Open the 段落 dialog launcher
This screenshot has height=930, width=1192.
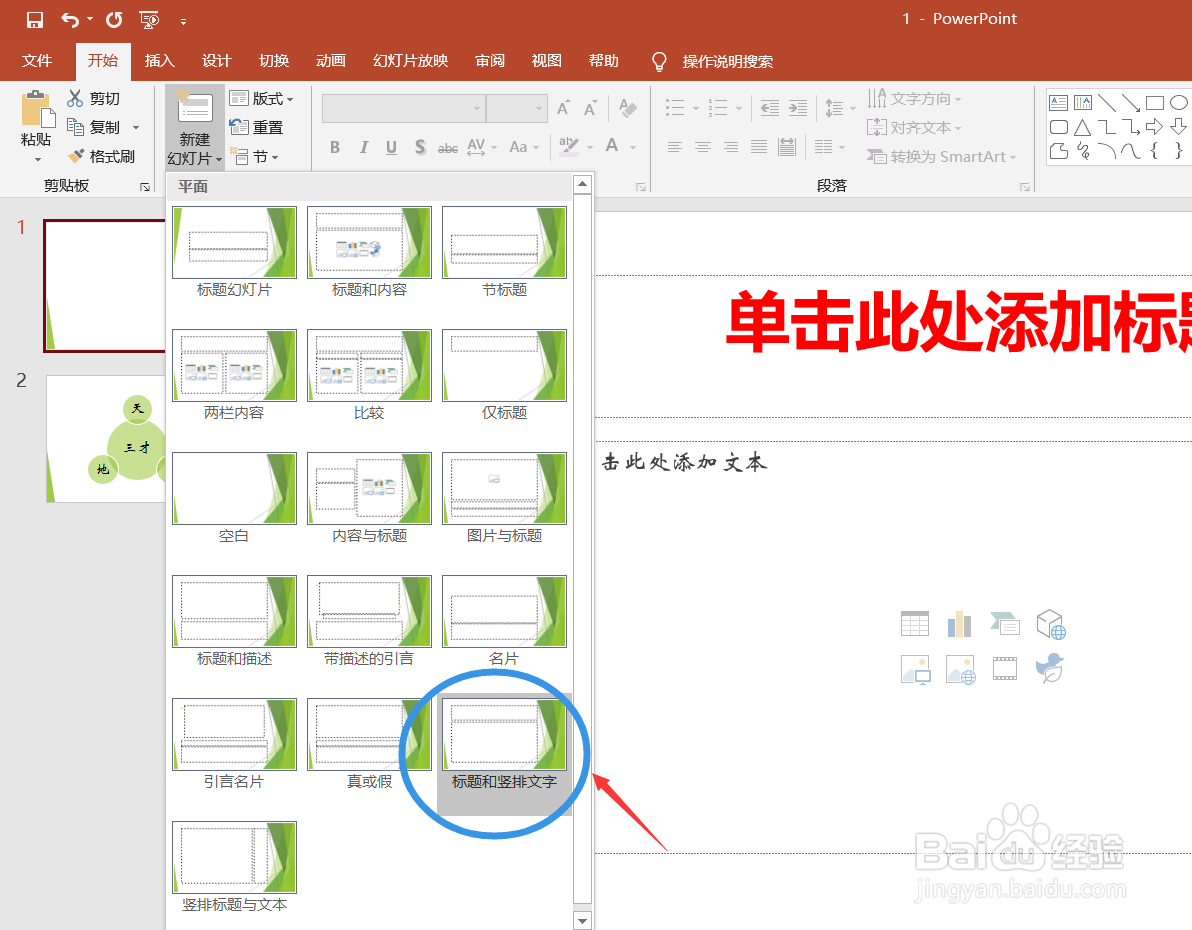(1025, 187)
